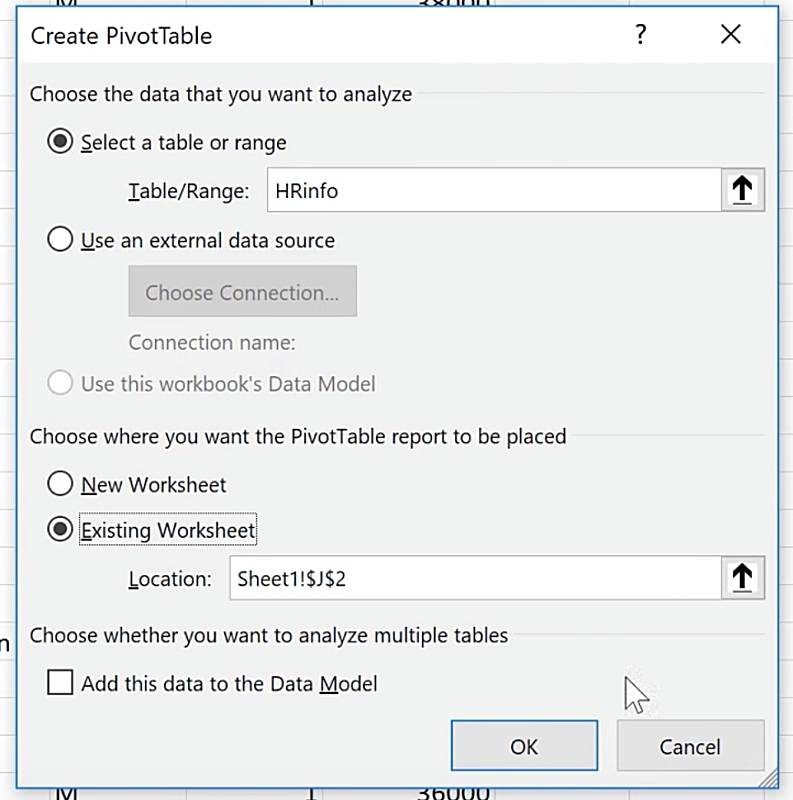Open help with the question mark icon
This screenshot has height=800, width=793.
pyautogui.click(x=640, y=36)
